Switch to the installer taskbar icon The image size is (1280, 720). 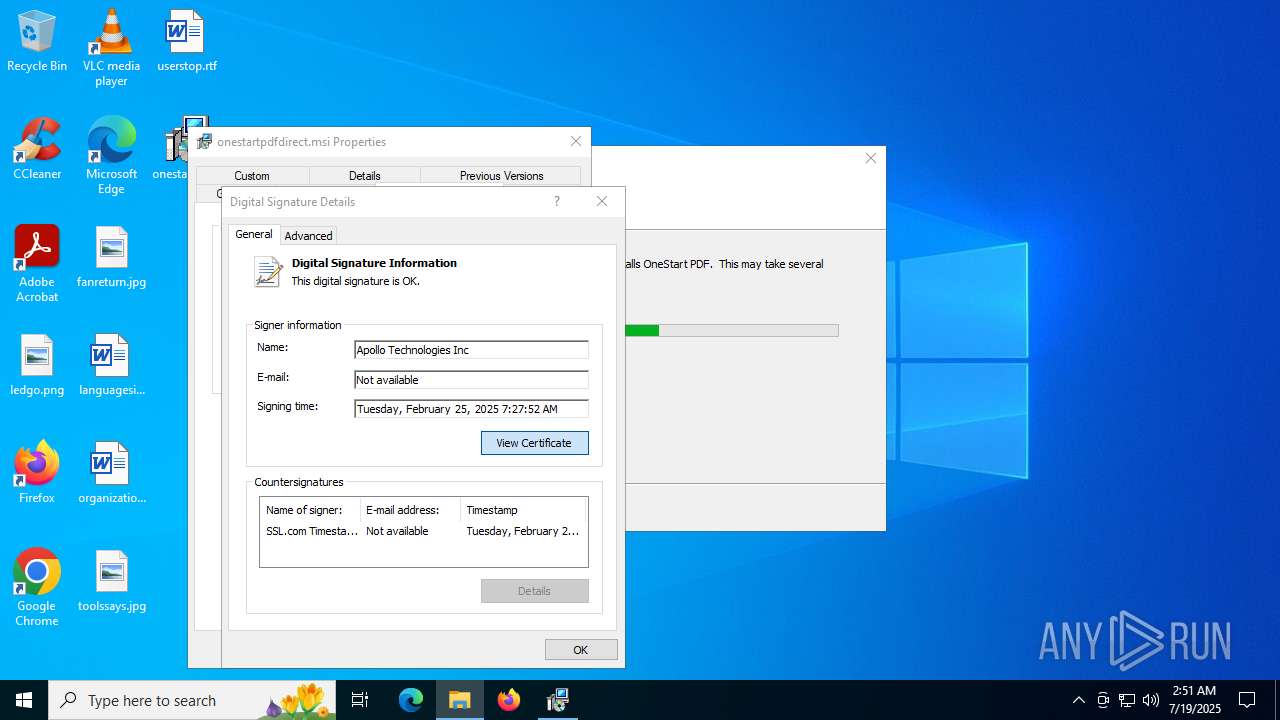click(558, 700)
